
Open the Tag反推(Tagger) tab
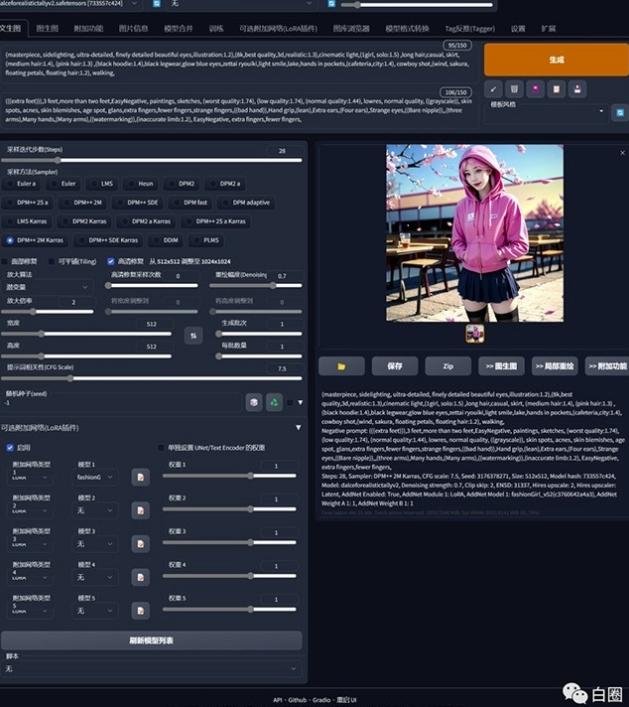pyautogui.click(x=471, y=29)
